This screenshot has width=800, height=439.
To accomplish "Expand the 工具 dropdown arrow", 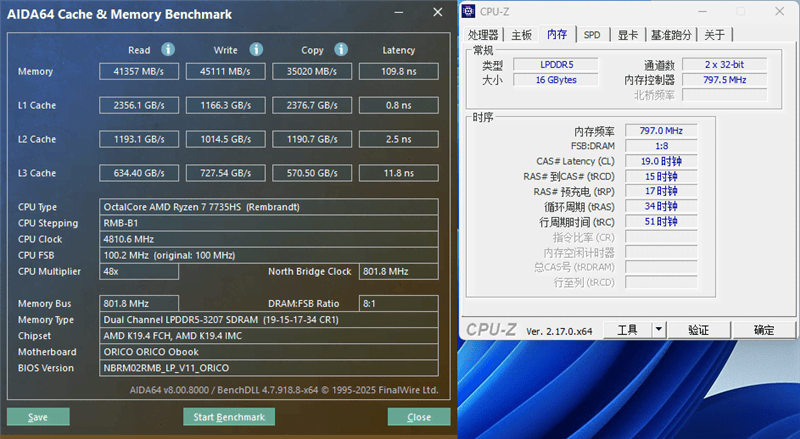I will [x=658, y=329].
